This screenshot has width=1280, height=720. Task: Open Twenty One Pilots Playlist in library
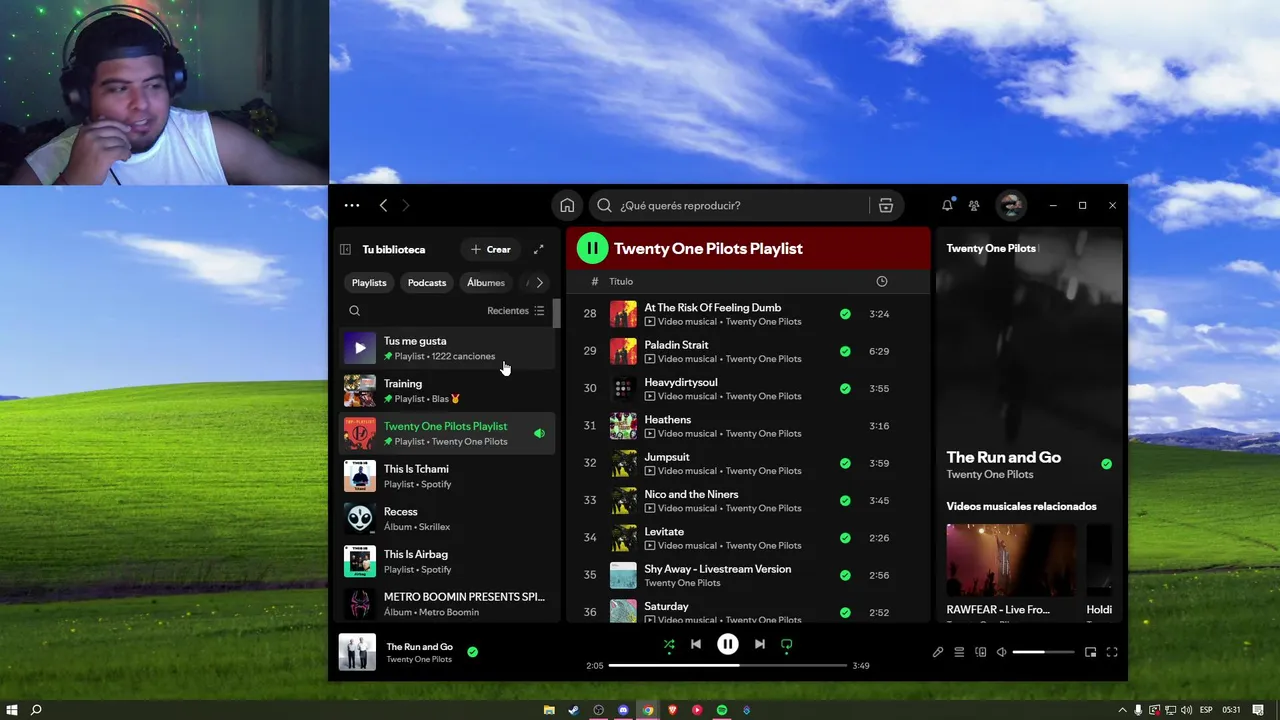point(447,434)
